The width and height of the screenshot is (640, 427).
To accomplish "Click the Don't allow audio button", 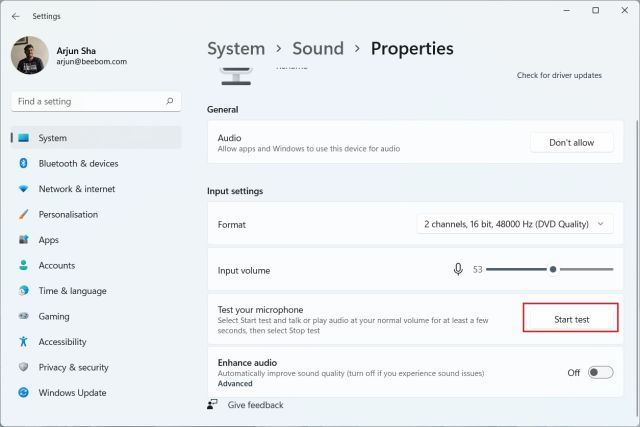I will coord(571,143).
